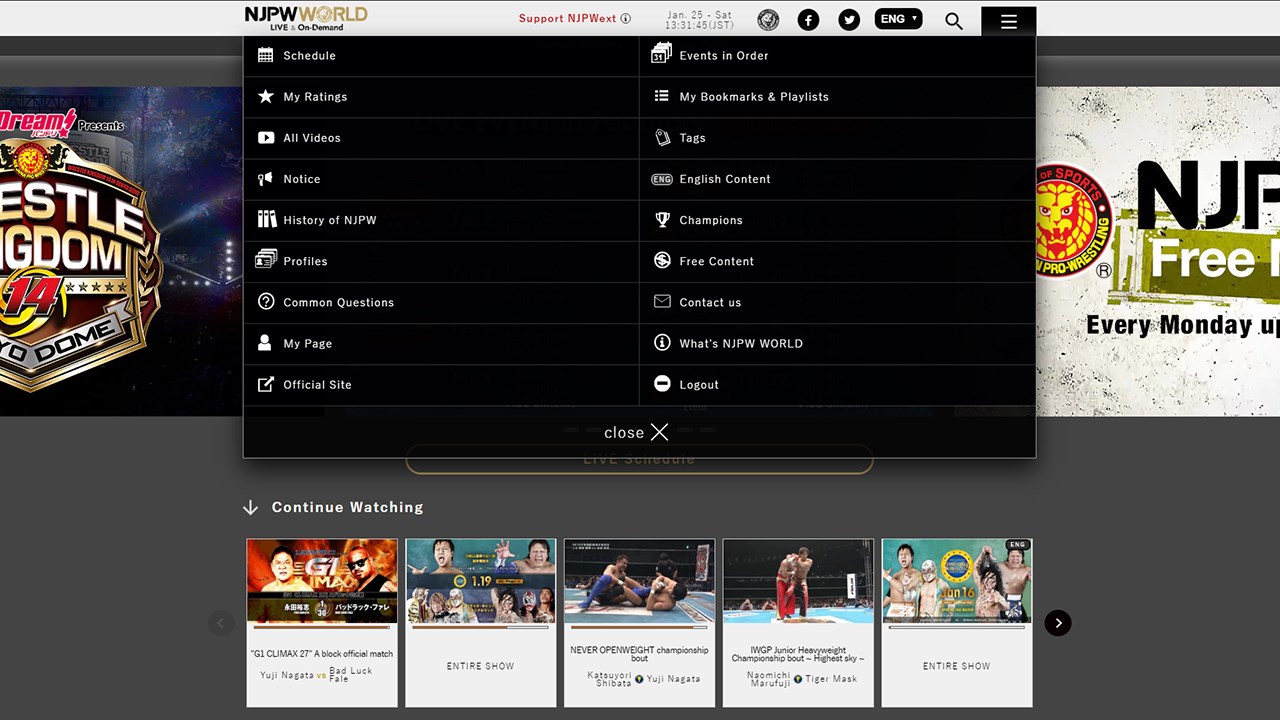
Task: Open History of NJPW menu entry
Action: 441,220
